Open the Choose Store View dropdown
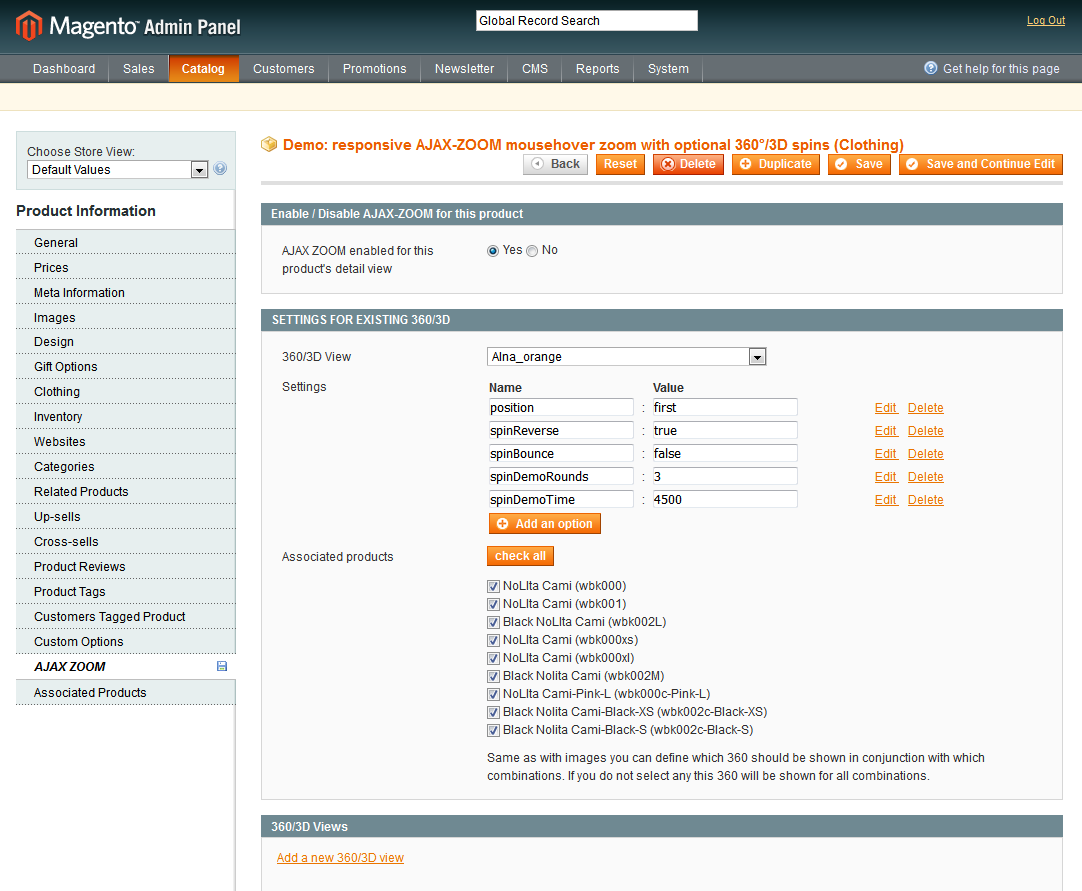 pyautogui.click(x=118, y=170)
